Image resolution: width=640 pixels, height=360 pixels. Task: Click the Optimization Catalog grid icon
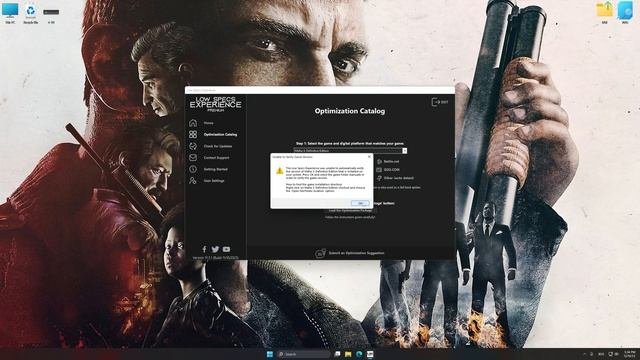(x=193, y=134)
